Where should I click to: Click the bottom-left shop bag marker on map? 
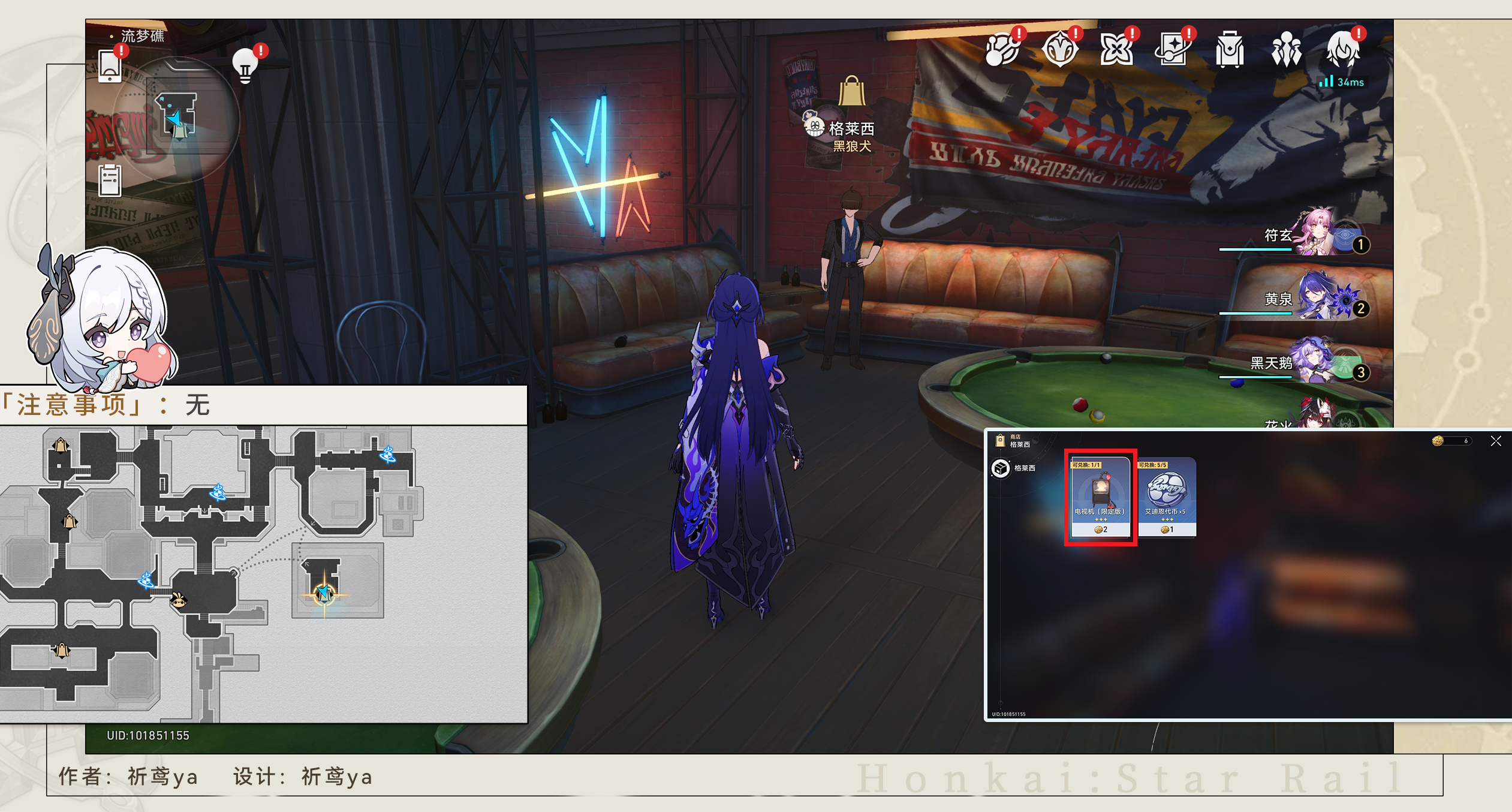click(61, 650)
